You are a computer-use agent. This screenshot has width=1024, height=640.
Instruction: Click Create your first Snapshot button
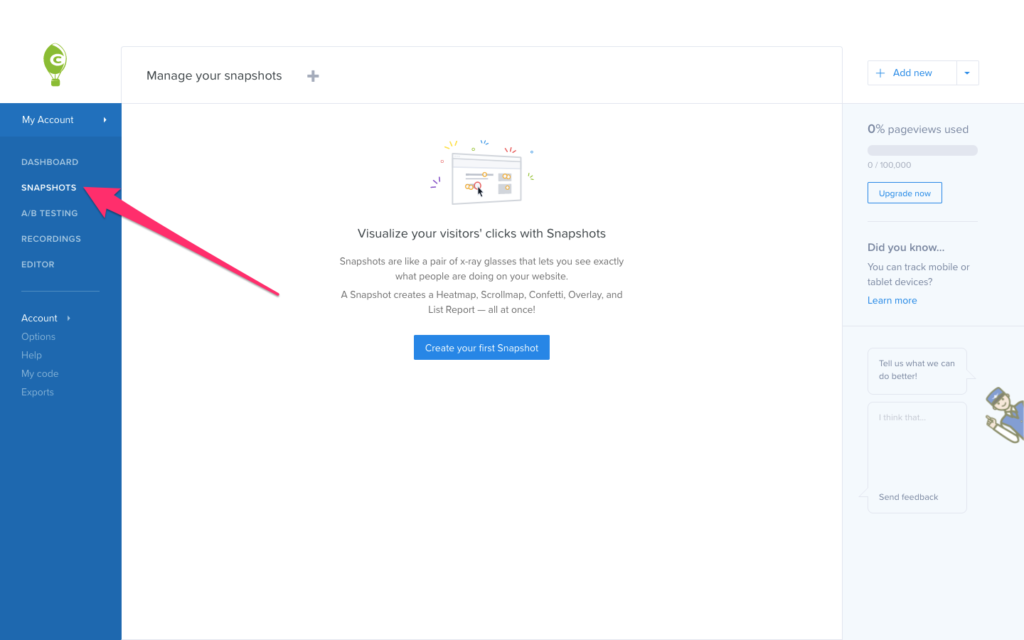481,348
